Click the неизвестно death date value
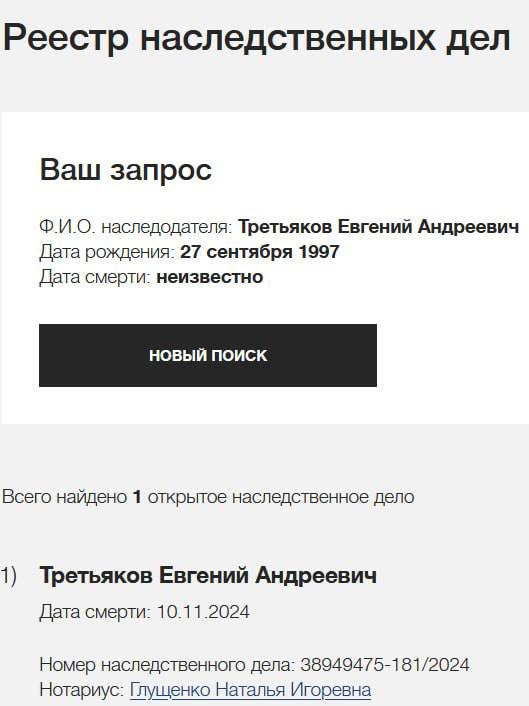Viewport: 529px width, 706px height. tap(209, 277)
